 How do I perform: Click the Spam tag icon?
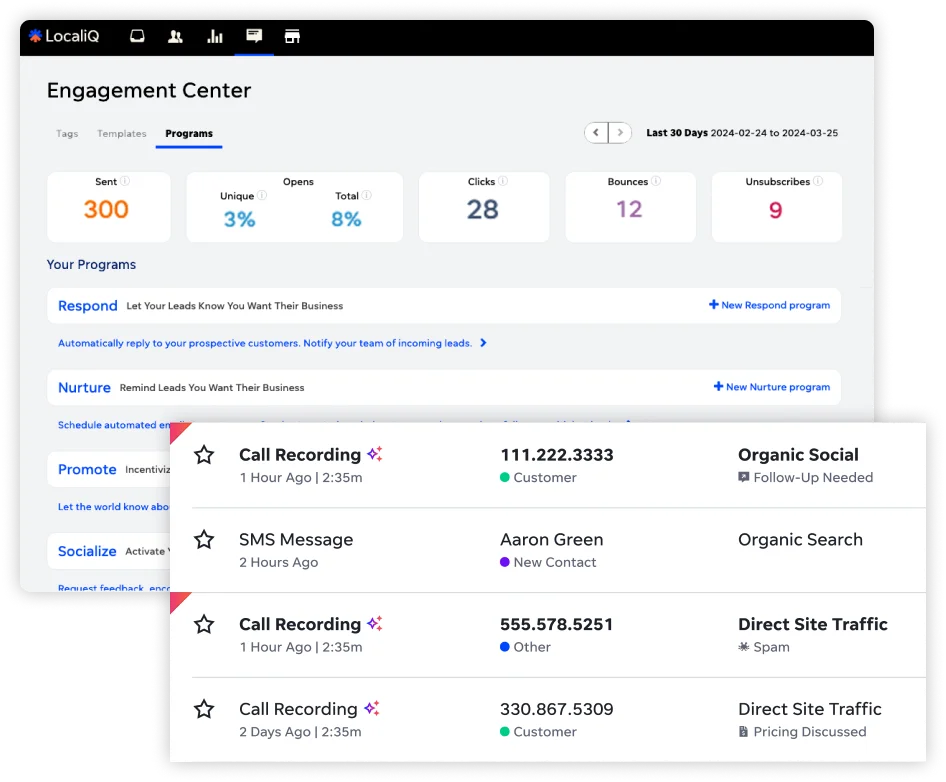744,647
